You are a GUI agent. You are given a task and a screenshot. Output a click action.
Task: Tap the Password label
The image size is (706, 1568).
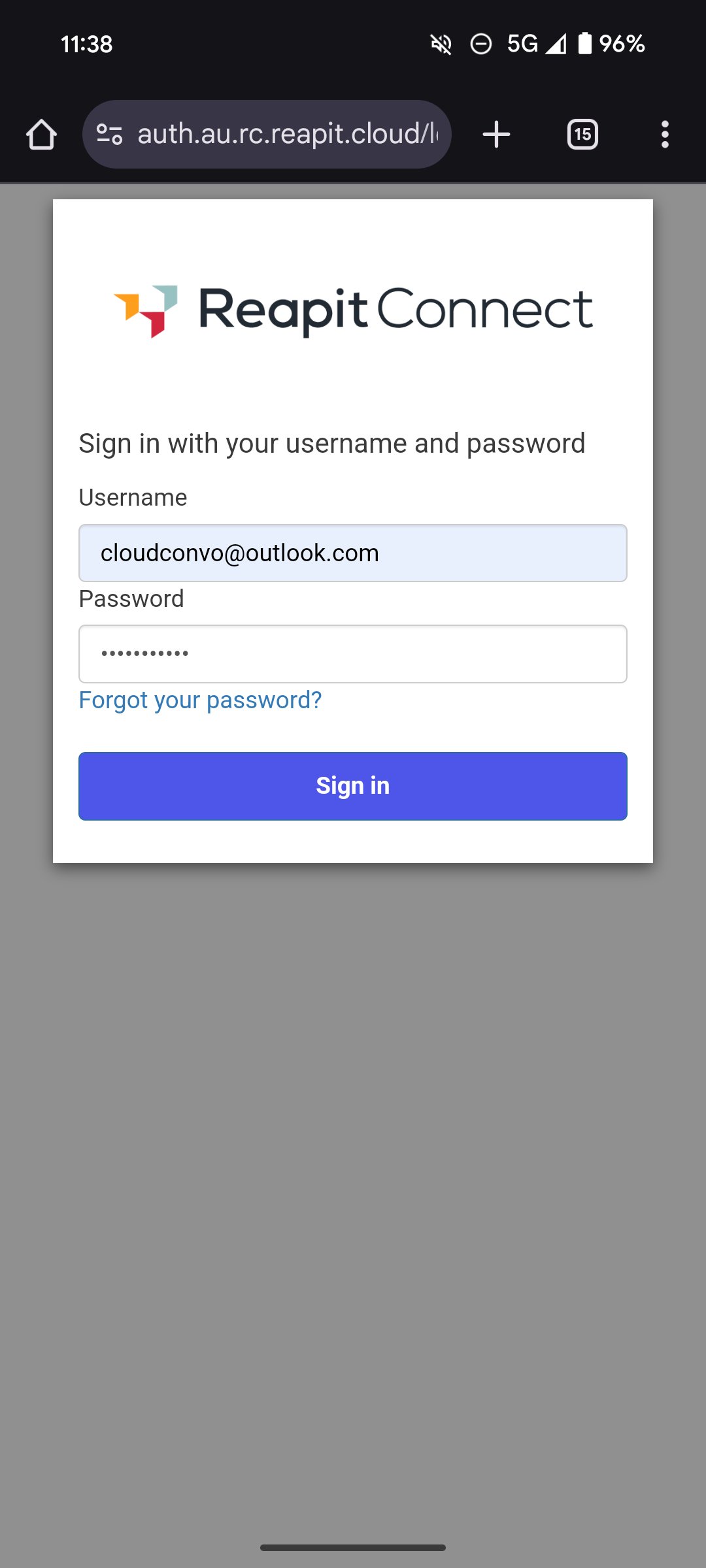[x=131, y=598]
